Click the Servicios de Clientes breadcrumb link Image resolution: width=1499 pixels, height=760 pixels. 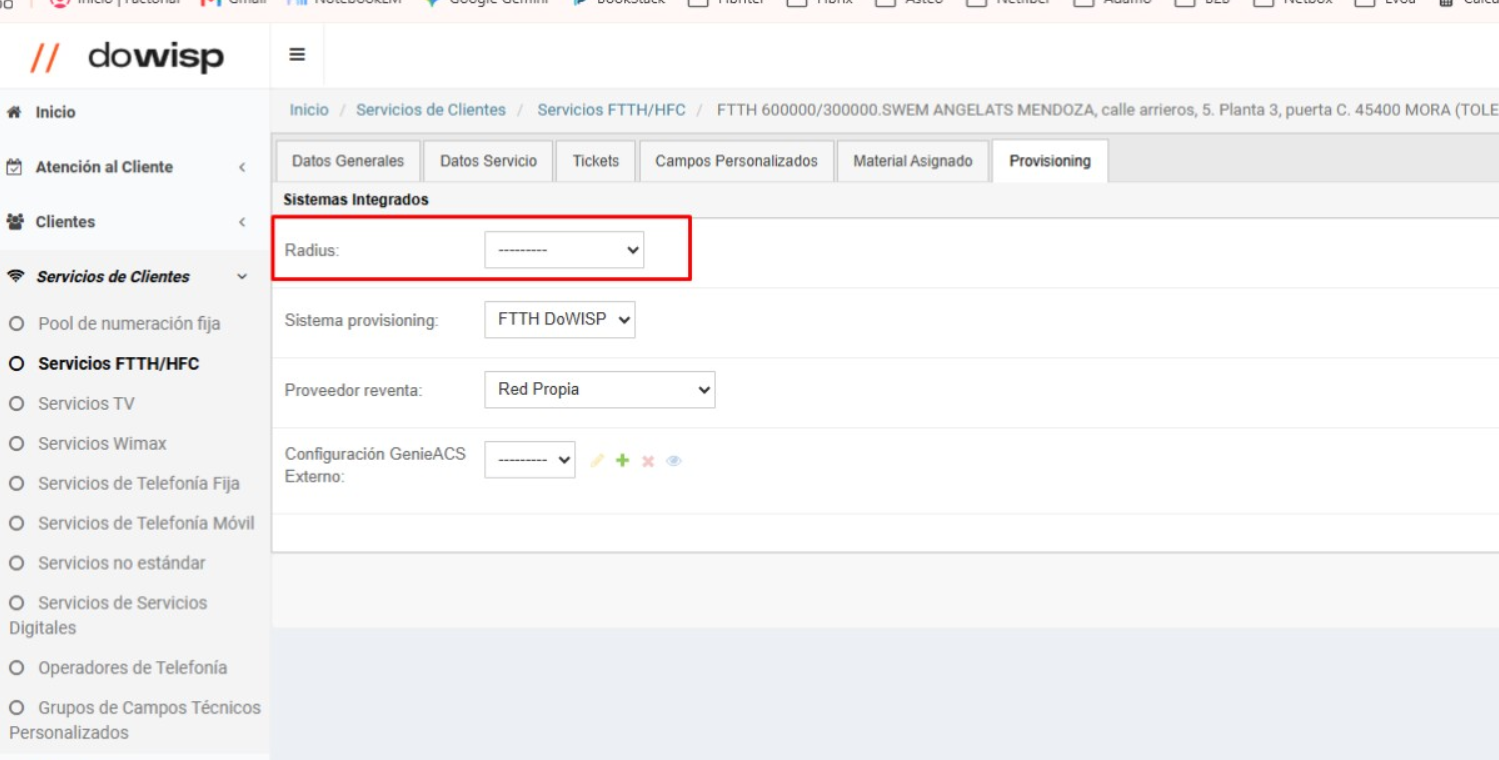pyautogui.click(x=431, y=110)
